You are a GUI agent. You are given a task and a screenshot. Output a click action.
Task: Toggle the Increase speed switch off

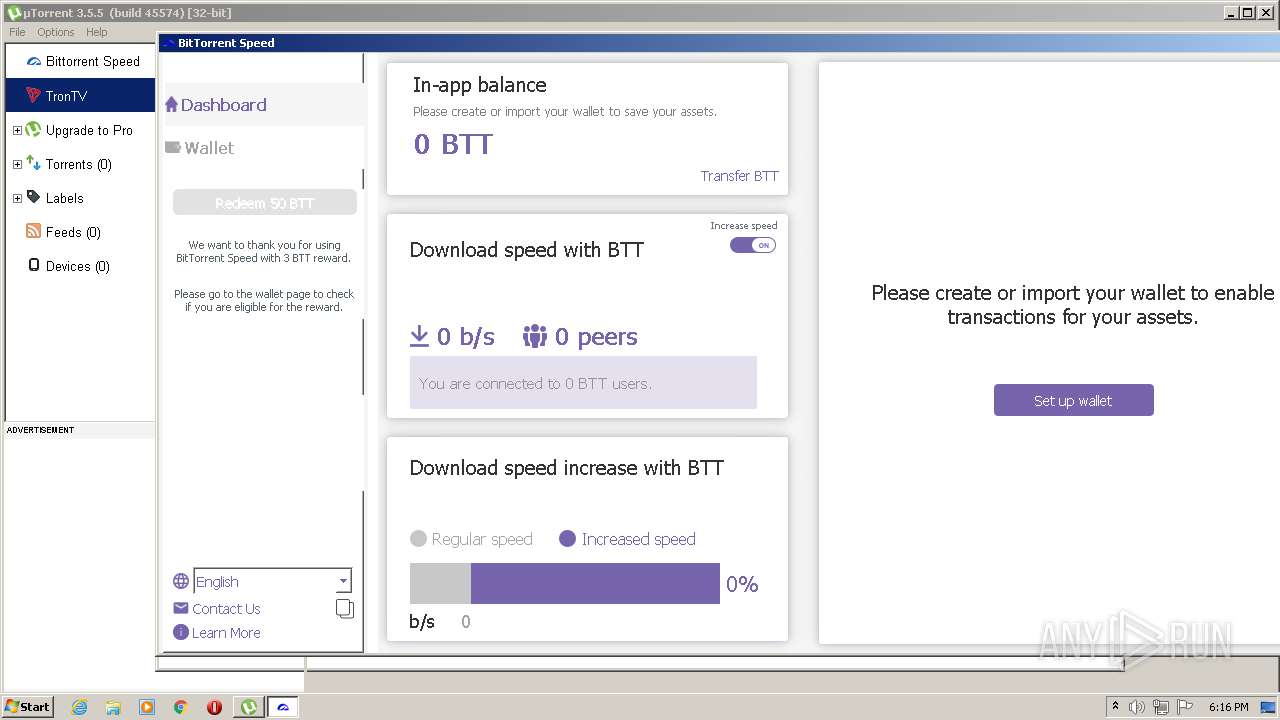(753, 245)
